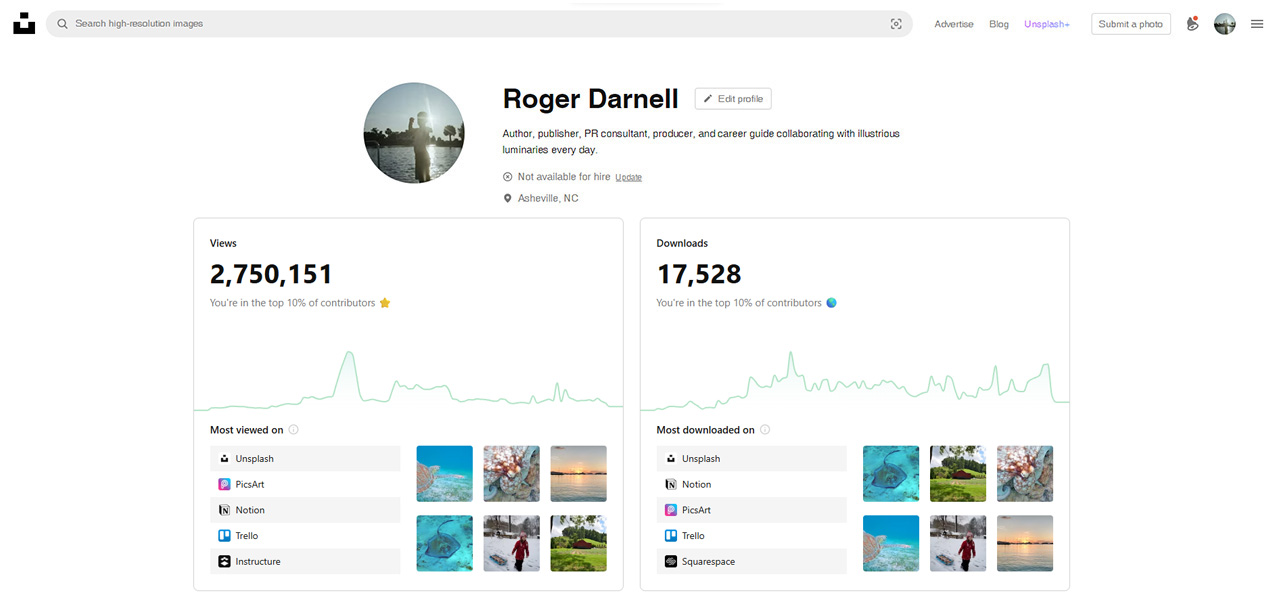
Task: Open the Blog link
Action: point(999,24)
